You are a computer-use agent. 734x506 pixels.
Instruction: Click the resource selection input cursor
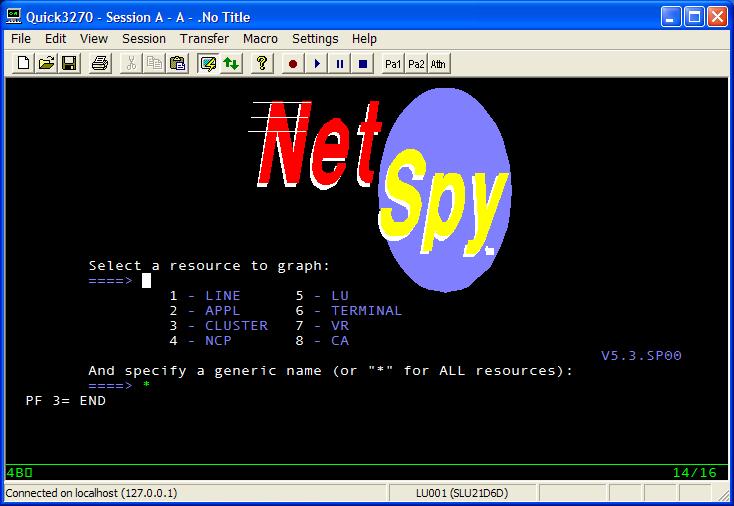click(147, 280)
